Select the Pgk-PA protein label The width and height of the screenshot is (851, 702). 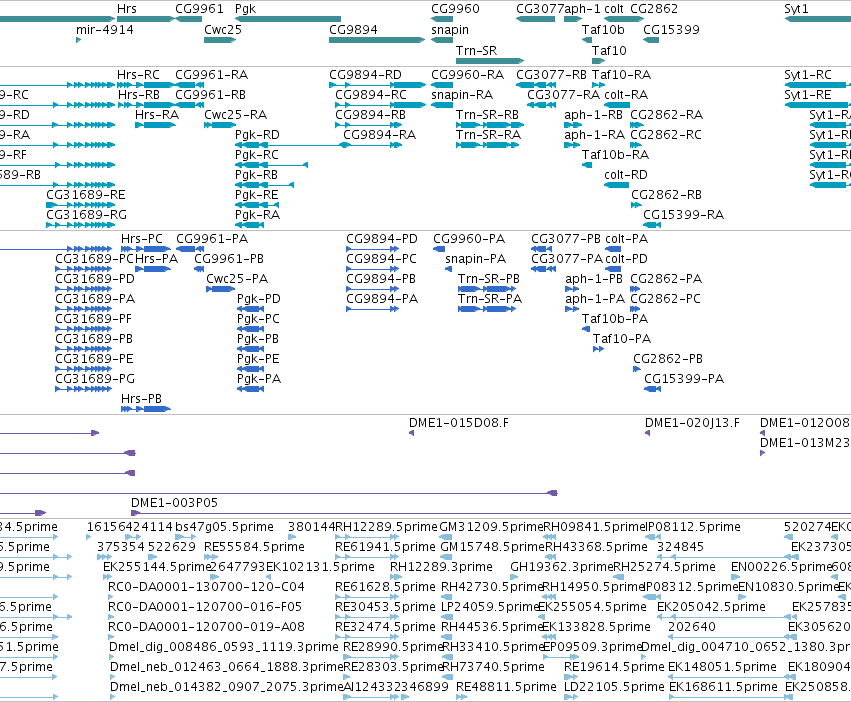click(x=259, y=379)
